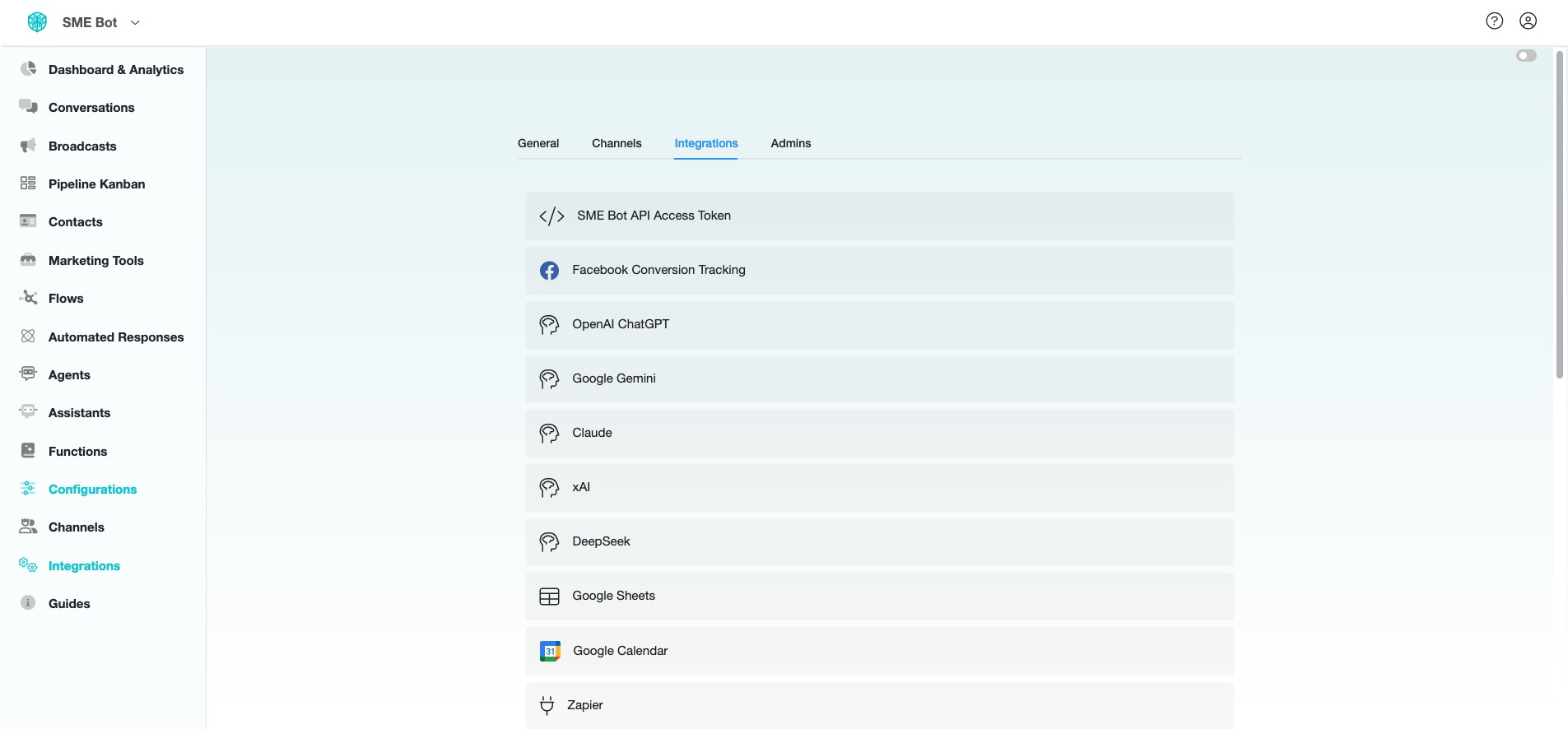1568x729 pixels.
Task: Click the Automated Responses icon
Action: click(x=28, y=337)
